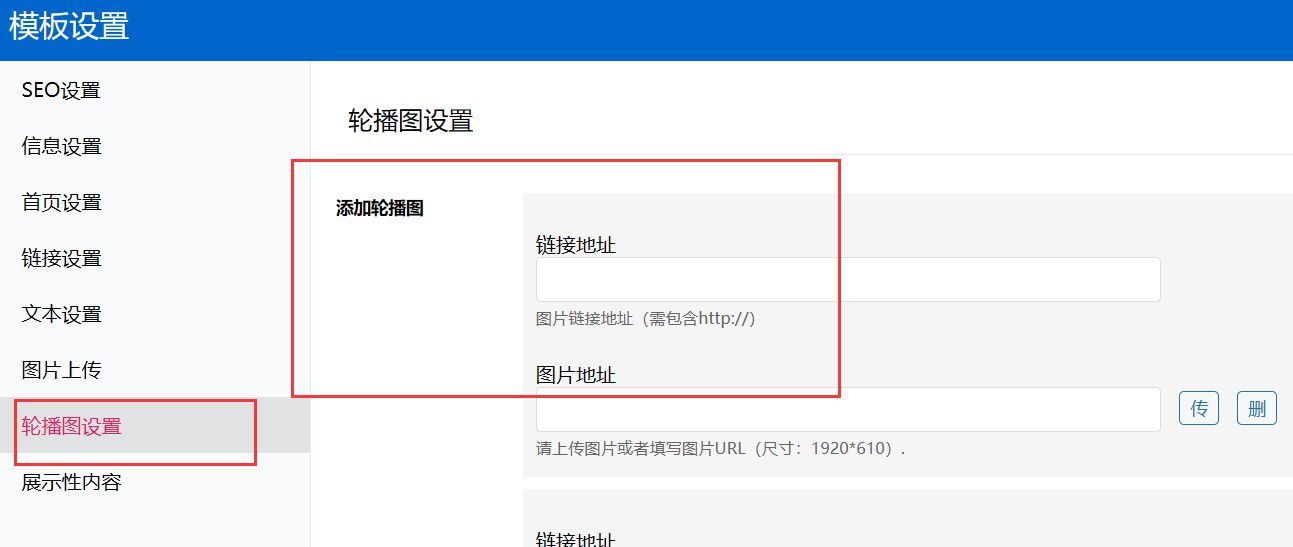Screen dimensions: 1293x547
Task: Open the 链接设置 sidebar item
Action: 62,259
